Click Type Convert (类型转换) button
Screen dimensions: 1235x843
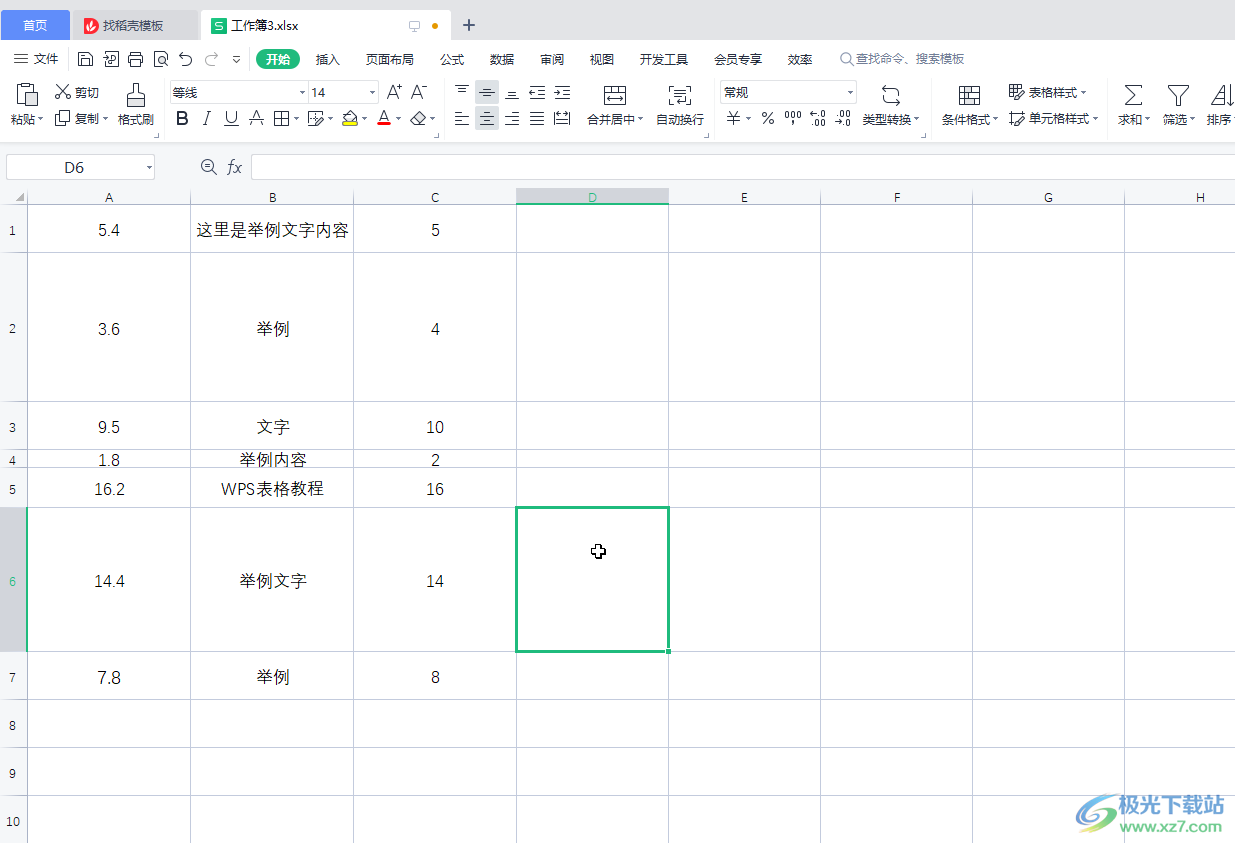(x=891, y=105)
